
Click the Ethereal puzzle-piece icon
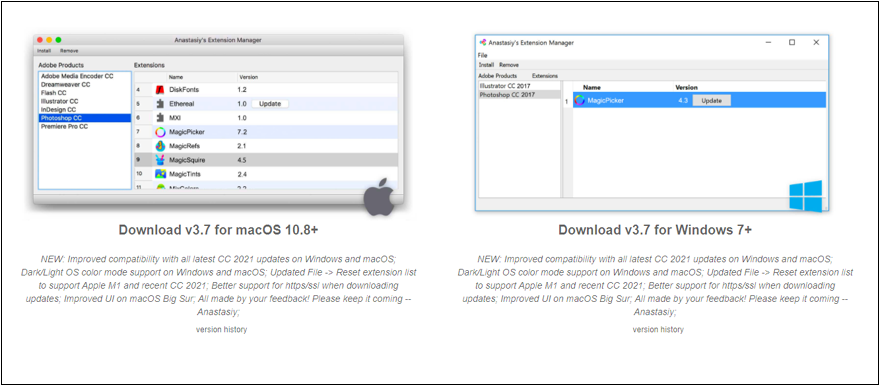click(x=160, y=104)
